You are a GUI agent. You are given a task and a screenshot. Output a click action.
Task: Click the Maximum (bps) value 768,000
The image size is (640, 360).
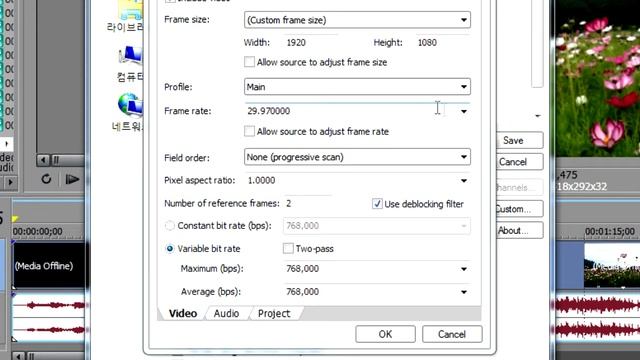coord(302,269)
